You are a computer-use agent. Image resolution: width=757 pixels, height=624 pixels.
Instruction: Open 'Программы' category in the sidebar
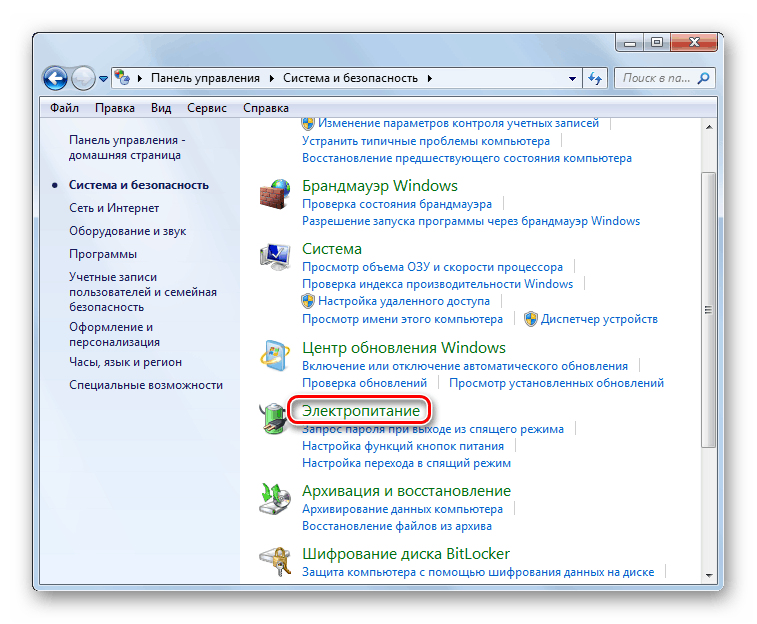tap(103, 254)
